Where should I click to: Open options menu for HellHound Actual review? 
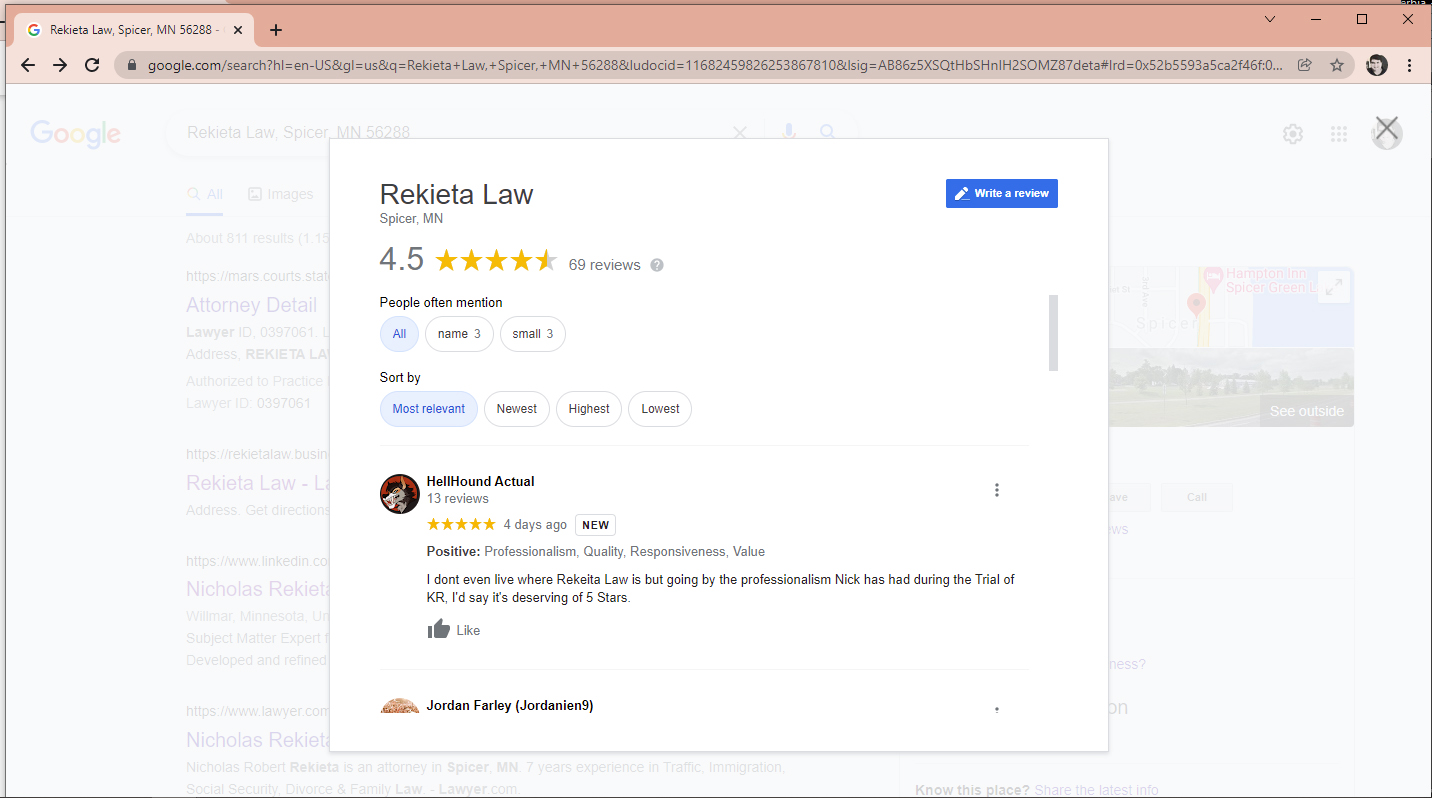[x=997, y=490]
